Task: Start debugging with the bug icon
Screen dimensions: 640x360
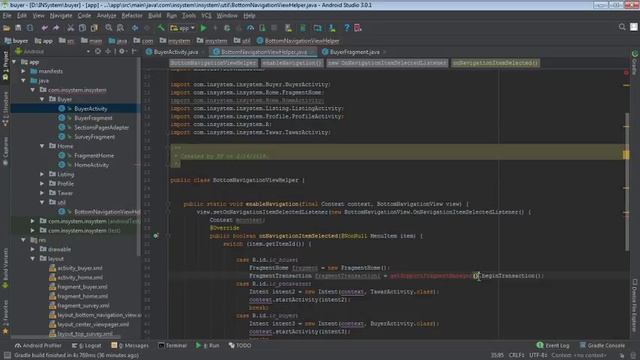Action: [227, 28]
